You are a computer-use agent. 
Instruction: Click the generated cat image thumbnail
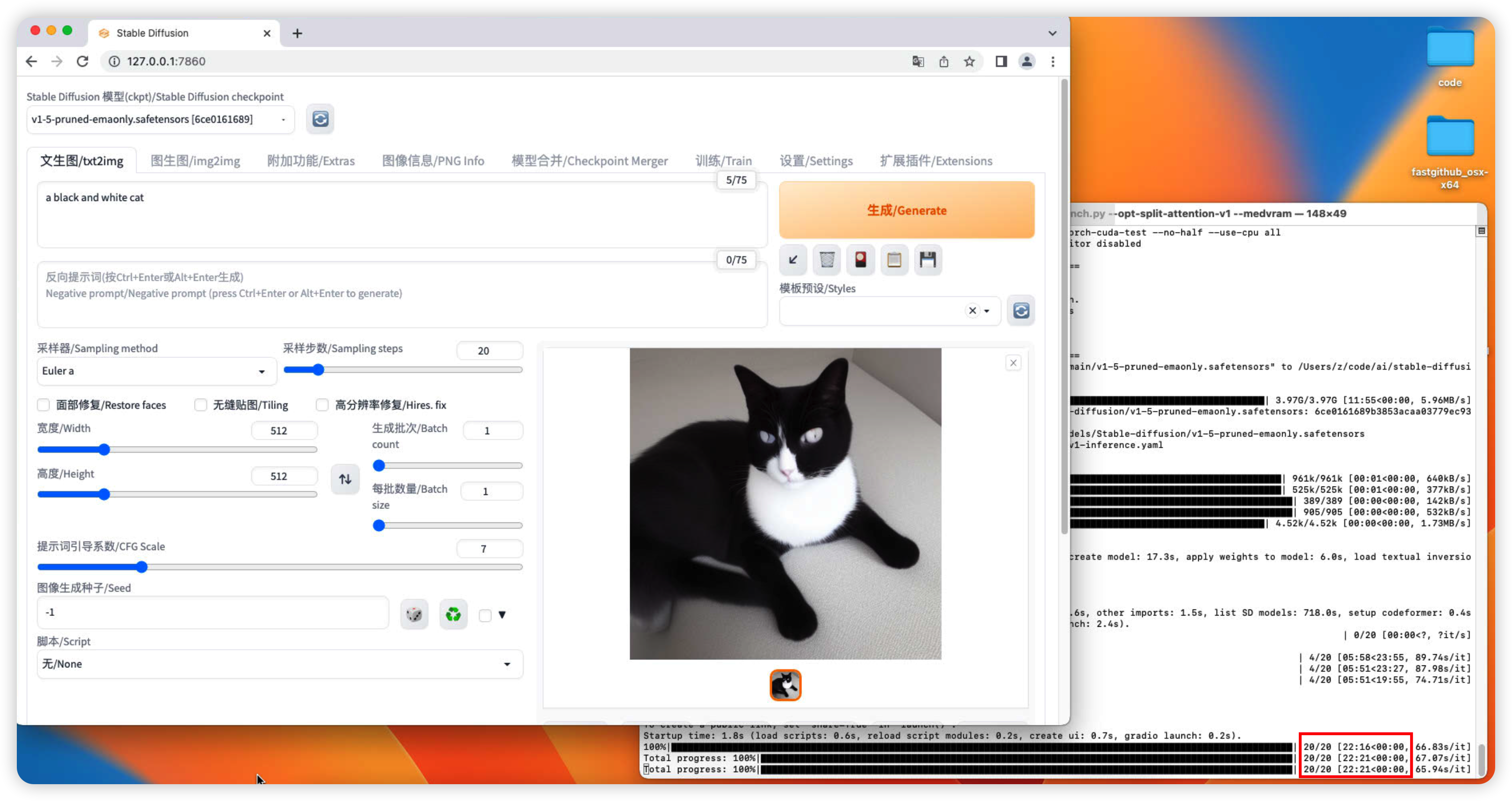[785, 685]
